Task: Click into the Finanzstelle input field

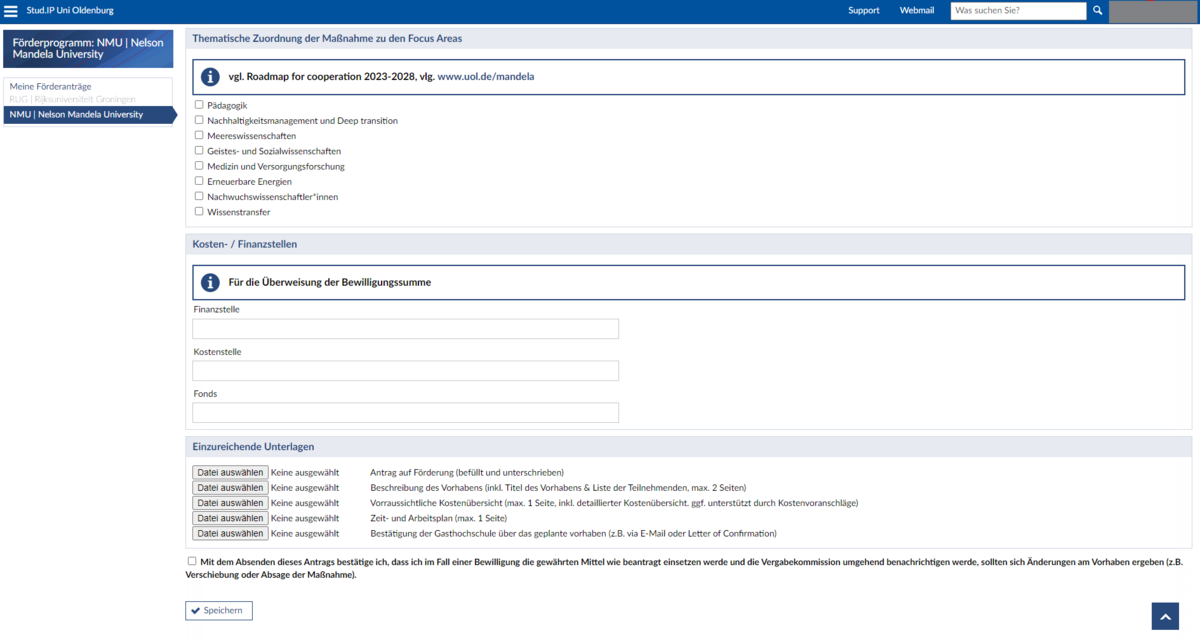Action: point(404,328)
